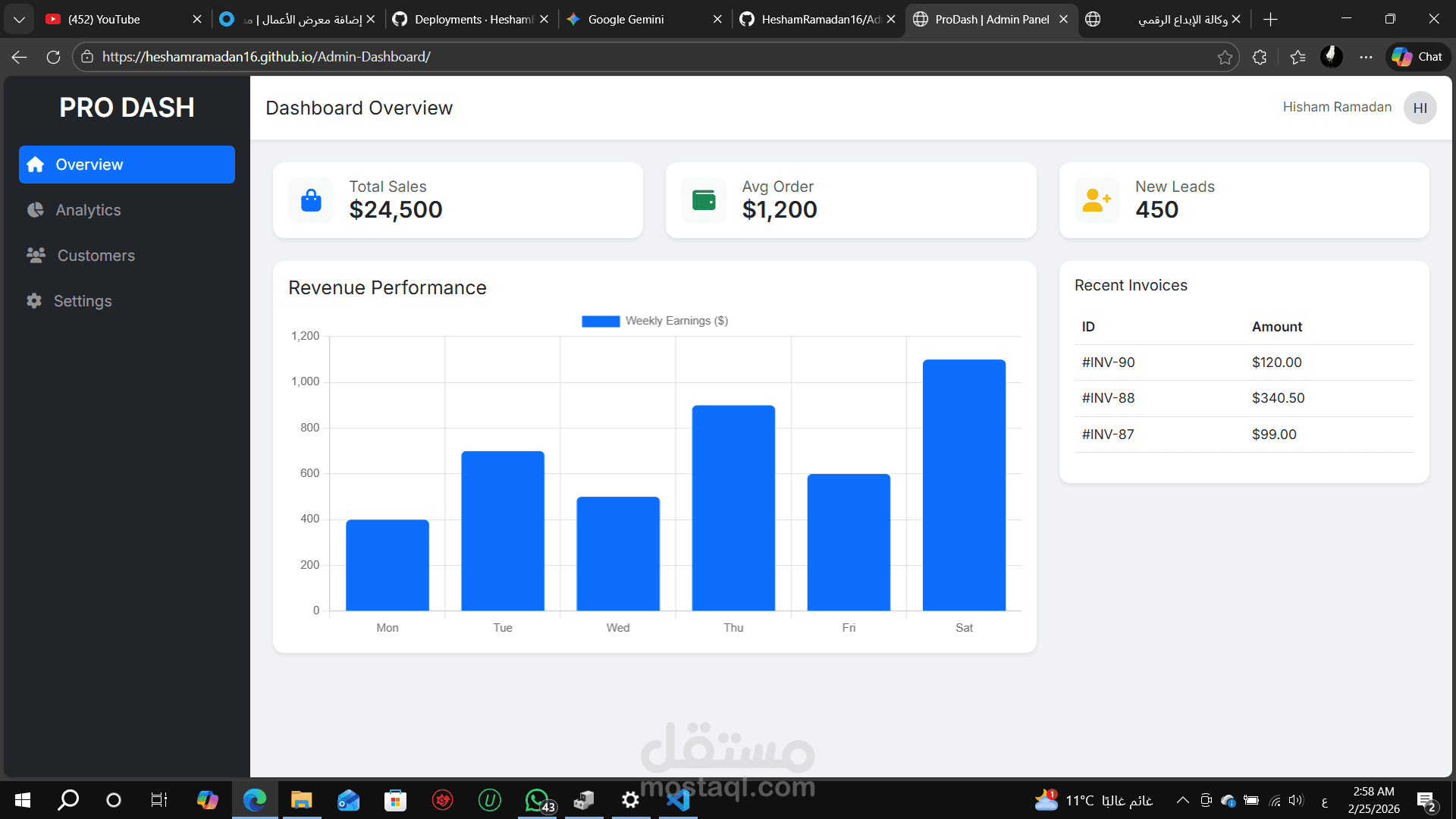
Task: Click the Avg Order wallet icon
Action: 703,199
